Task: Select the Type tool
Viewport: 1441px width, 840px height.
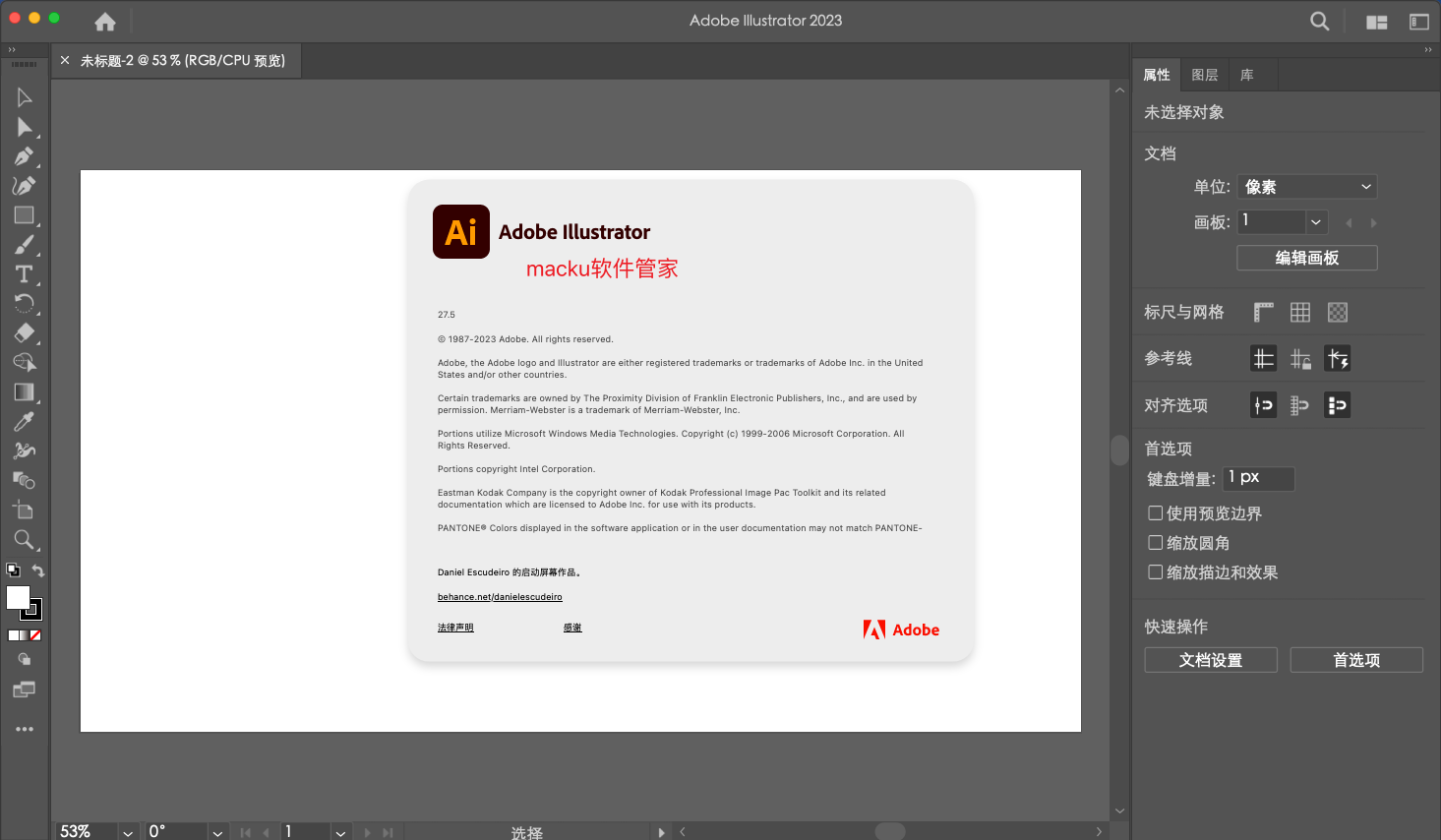Action: (x=25, y=274)
